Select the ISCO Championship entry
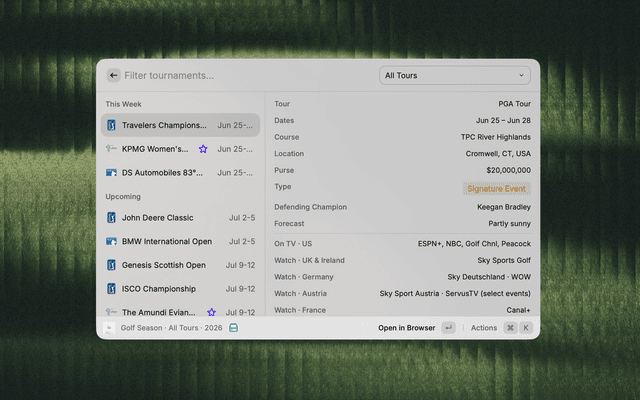This screenshot has width=640, height=400. [180, 289]
